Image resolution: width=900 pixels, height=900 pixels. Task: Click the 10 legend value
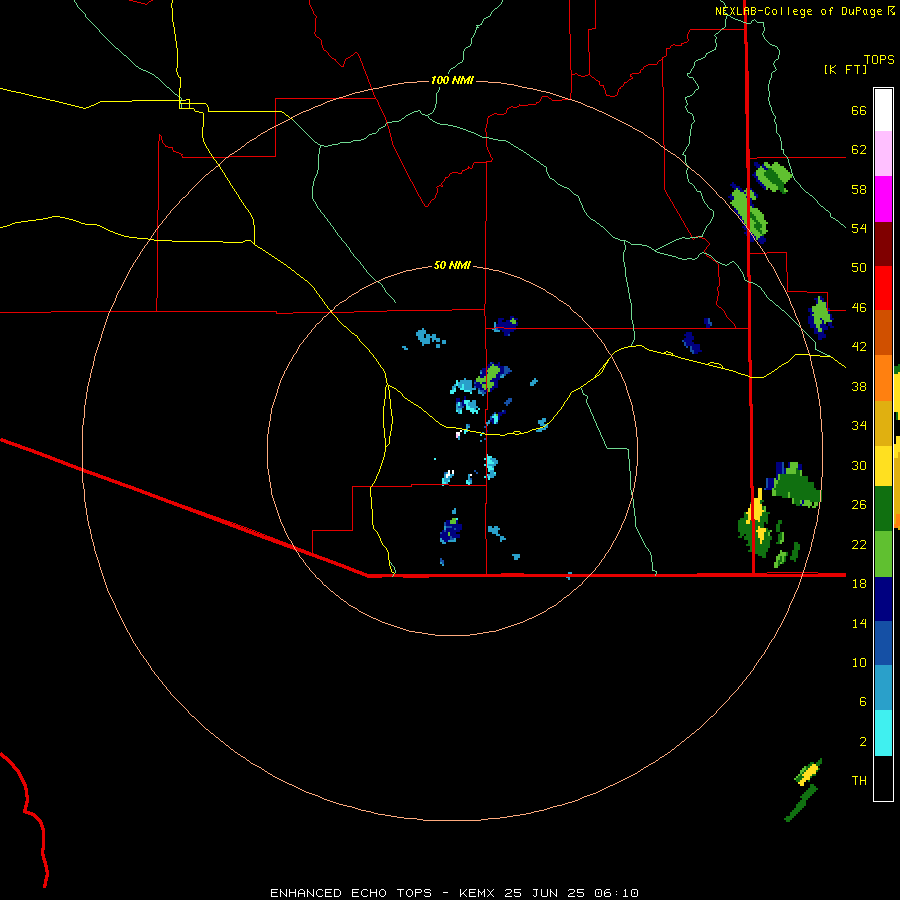(x=859, y=662)
